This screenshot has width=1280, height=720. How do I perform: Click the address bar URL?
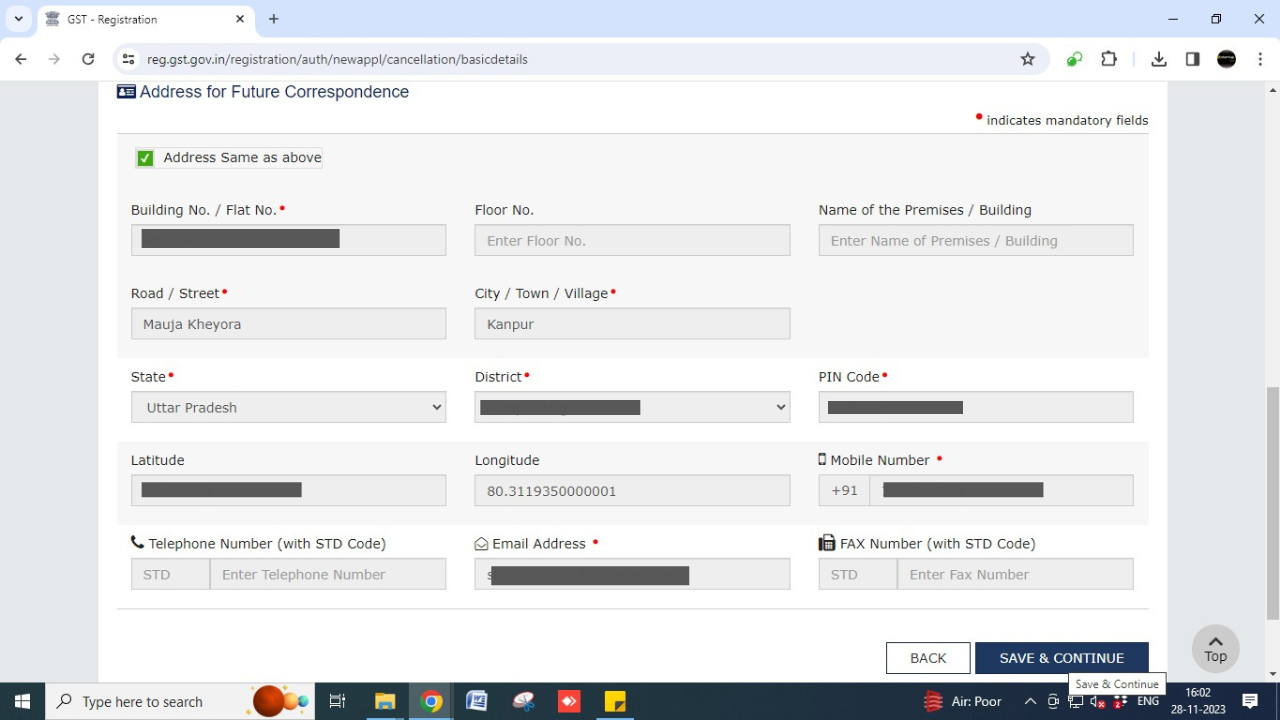click(337, 59)
